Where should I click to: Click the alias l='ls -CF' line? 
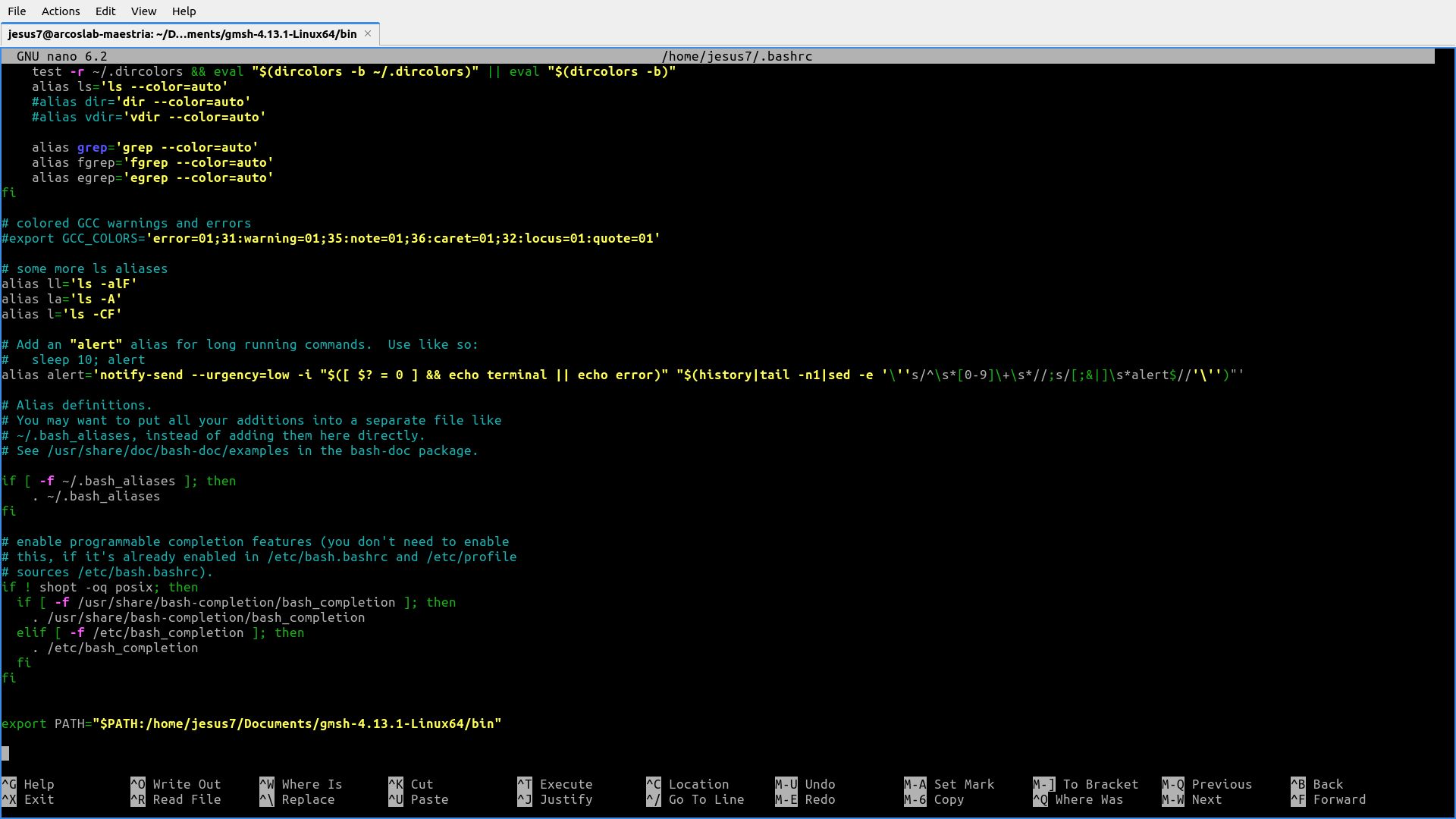point(62,314)
